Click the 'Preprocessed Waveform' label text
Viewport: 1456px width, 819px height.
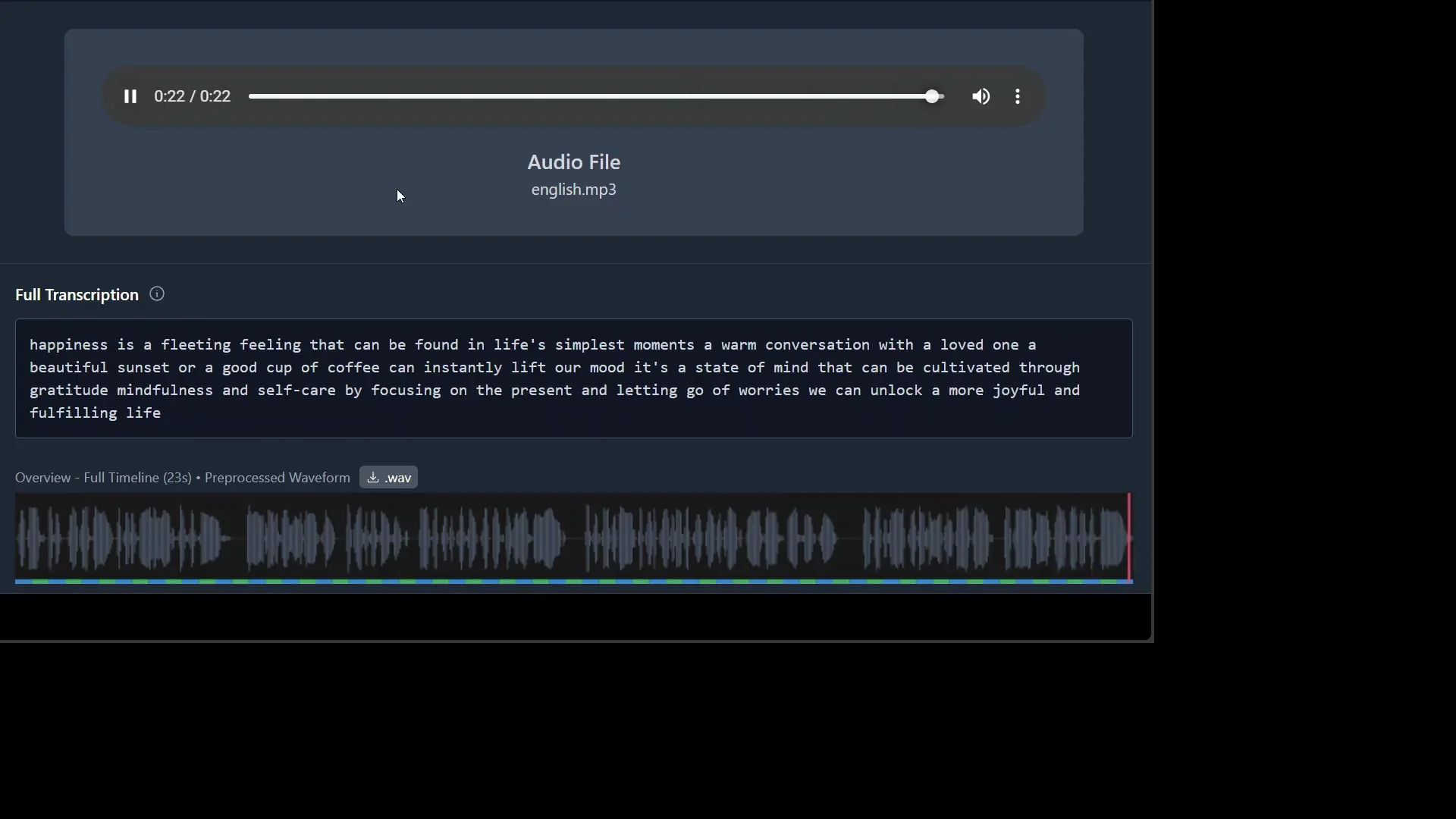pyautogui.click(x=277, y=478)
